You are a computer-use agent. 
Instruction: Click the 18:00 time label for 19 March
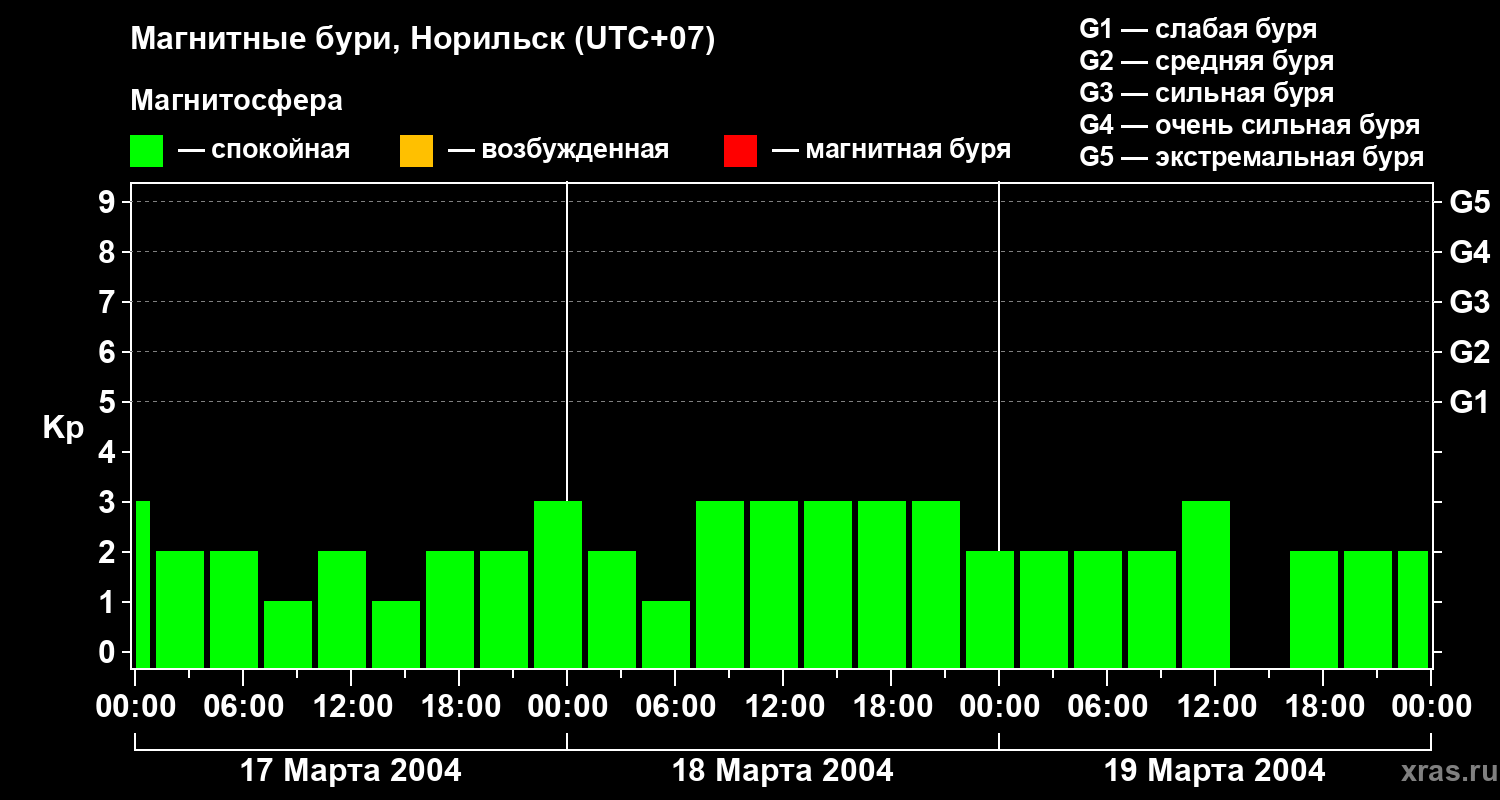click(1323, 706)
